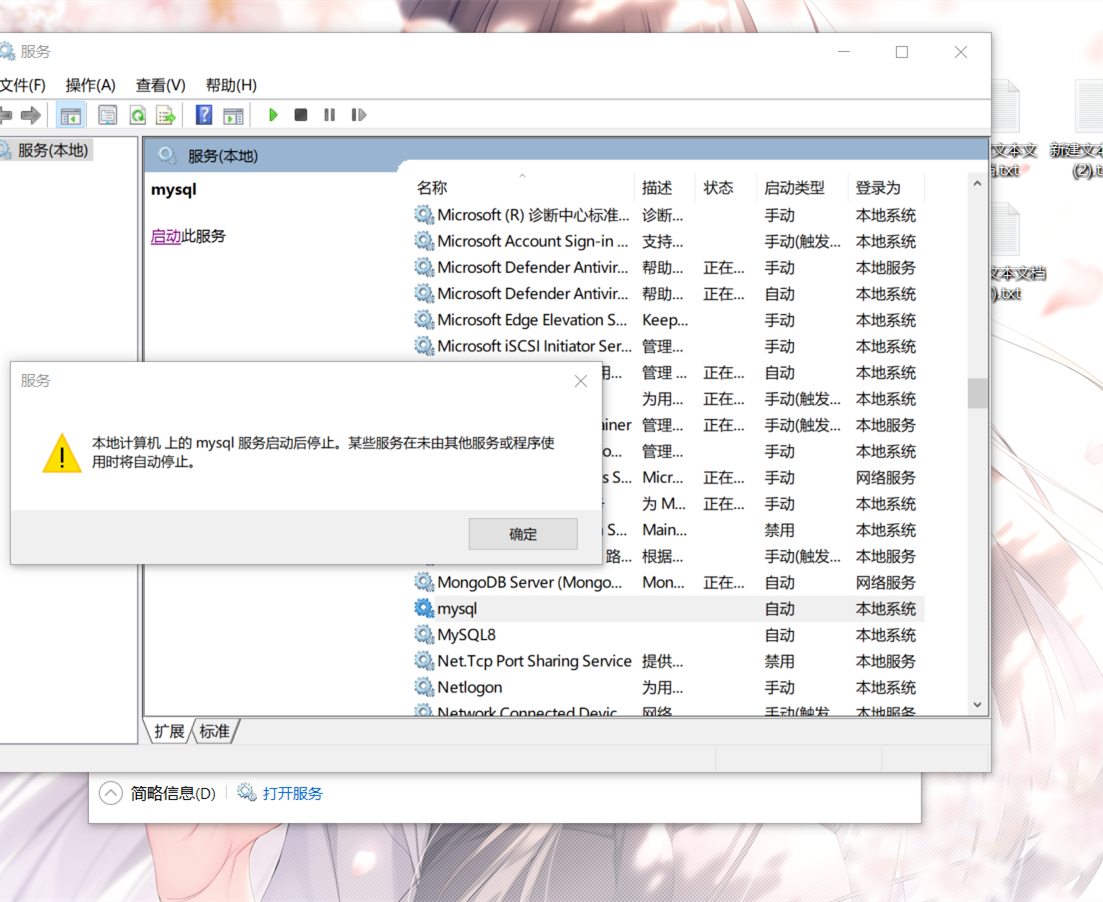Sort by the 描述 column header

click(x=665, y=188)
